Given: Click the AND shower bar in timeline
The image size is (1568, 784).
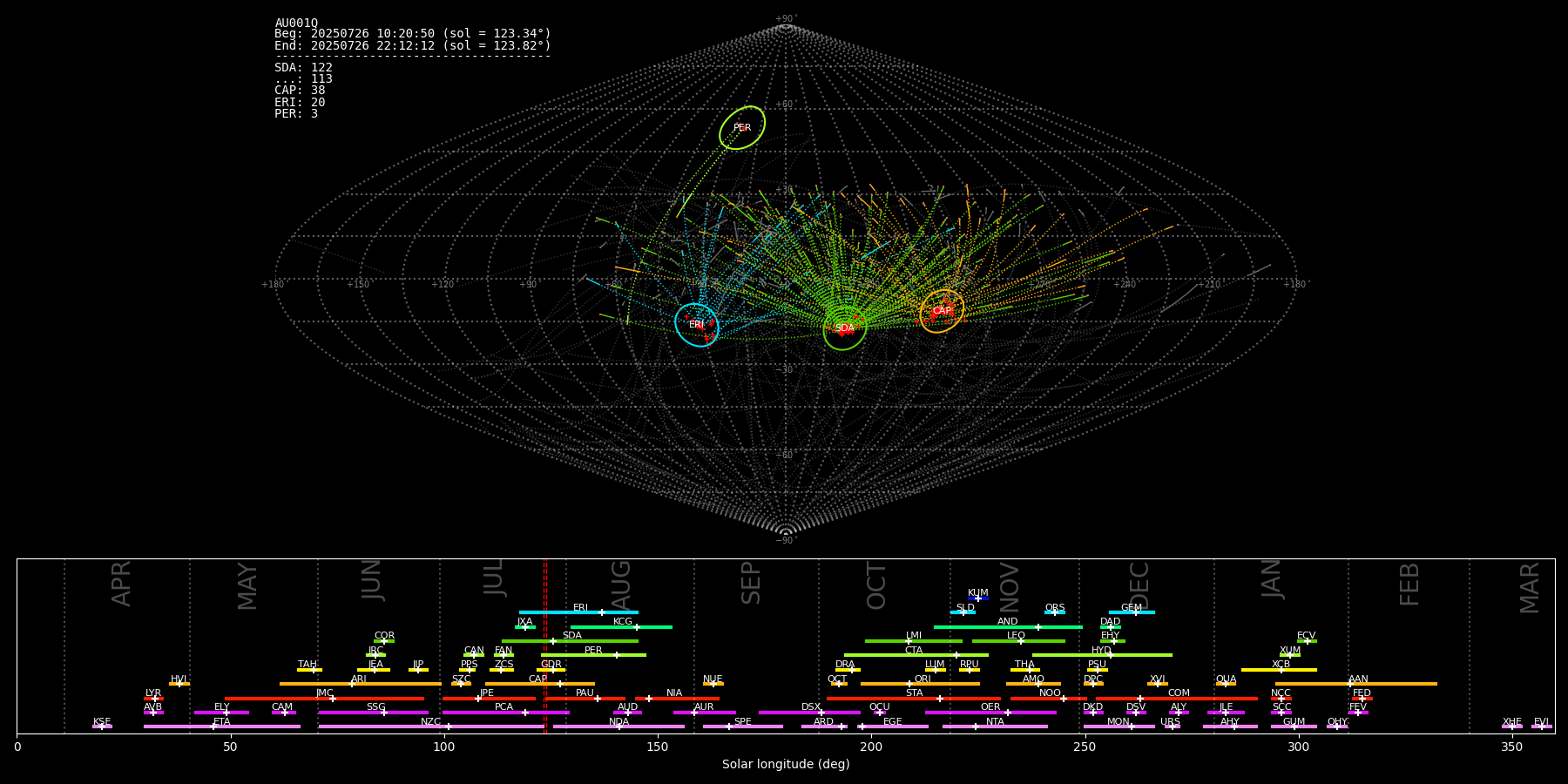Looking at the screenshot, I should pyautogui.click(x=1008, y=626).
